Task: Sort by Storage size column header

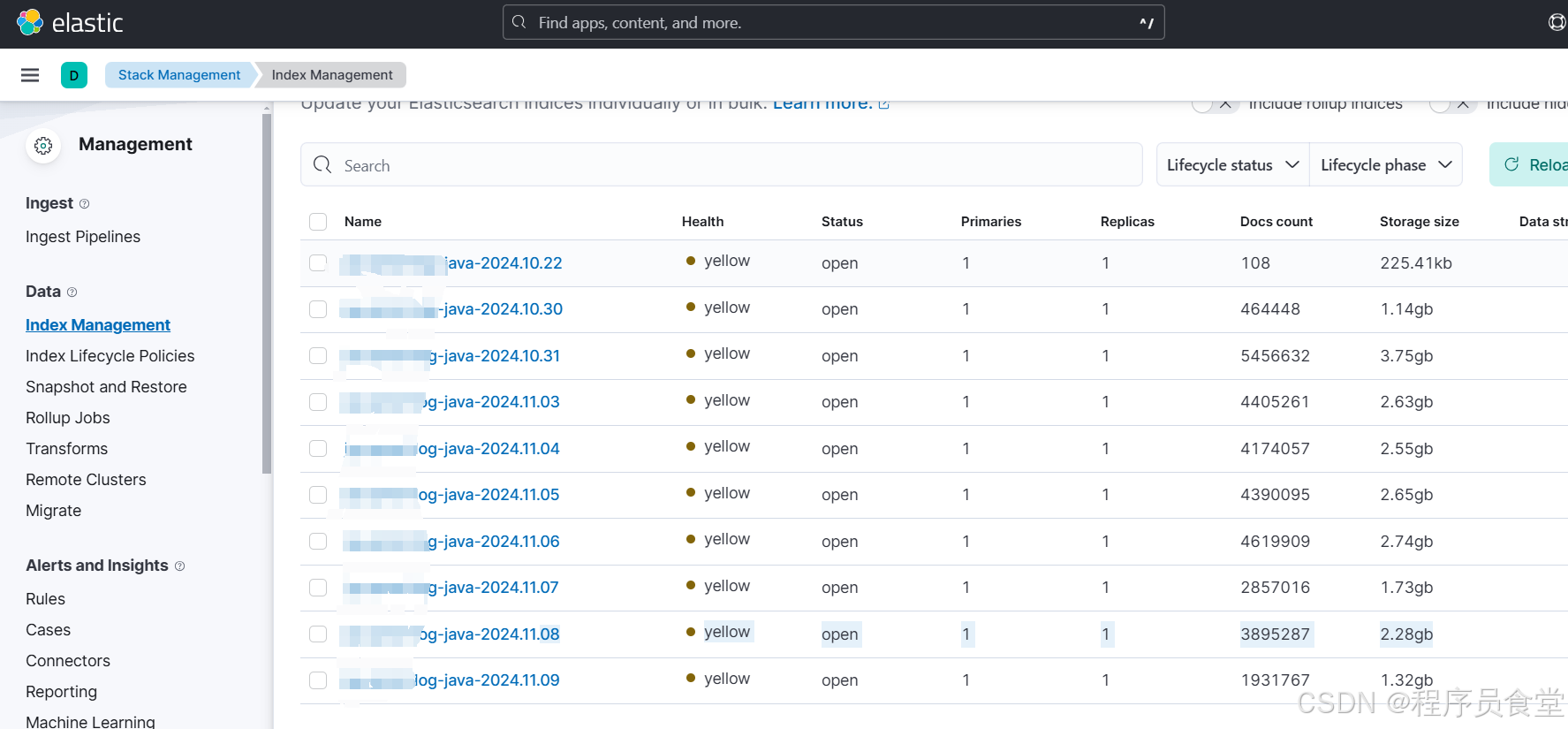Action: click(1420, 222)
